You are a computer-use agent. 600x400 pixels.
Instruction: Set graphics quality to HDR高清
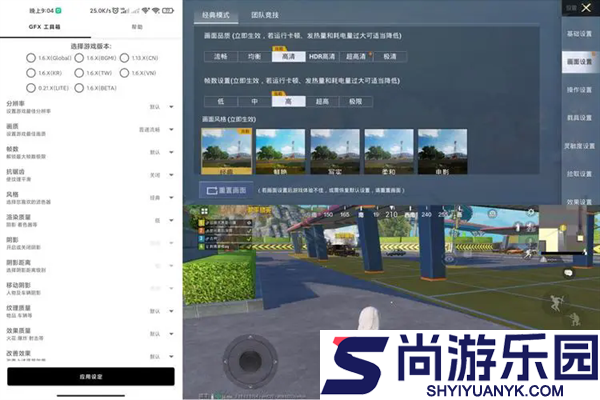322,56
